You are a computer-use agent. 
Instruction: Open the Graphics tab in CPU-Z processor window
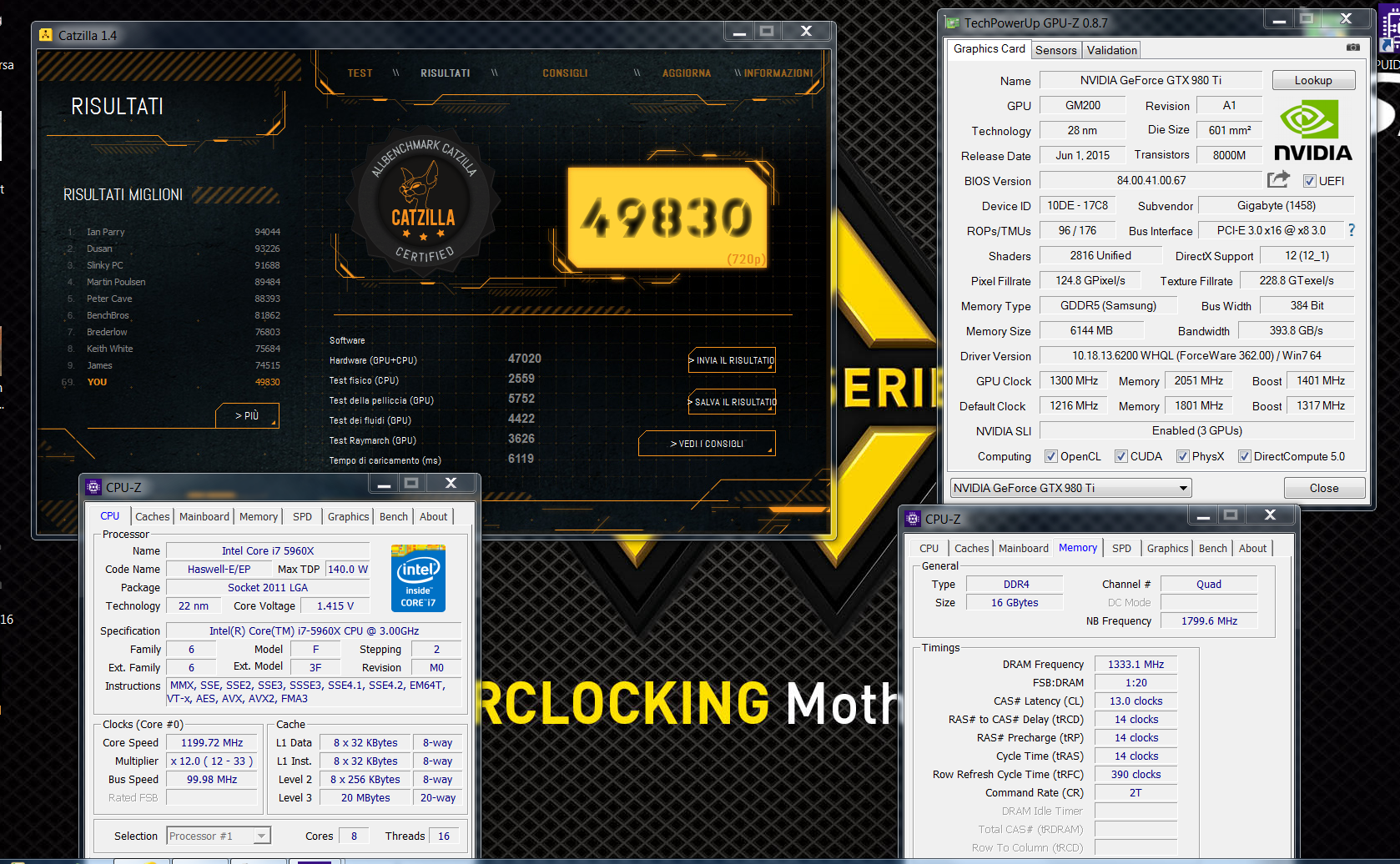(349, 516)
